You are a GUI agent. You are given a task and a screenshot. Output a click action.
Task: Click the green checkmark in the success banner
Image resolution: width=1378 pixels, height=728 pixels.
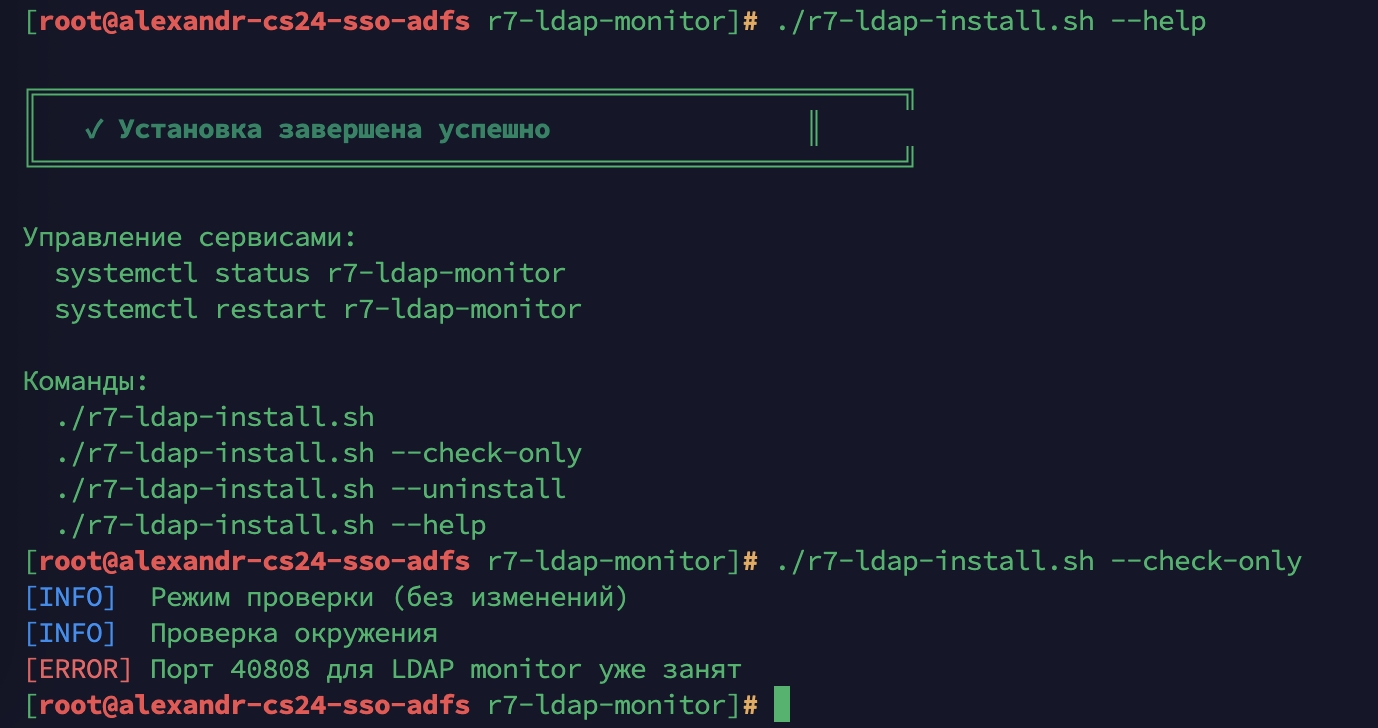click(94, 130)
